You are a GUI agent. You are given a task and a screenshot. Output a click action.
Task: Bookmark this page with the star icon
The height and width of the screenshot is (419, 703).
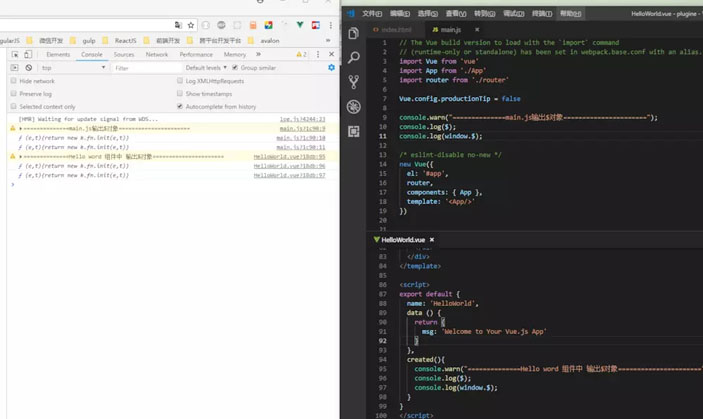(191, 25)
